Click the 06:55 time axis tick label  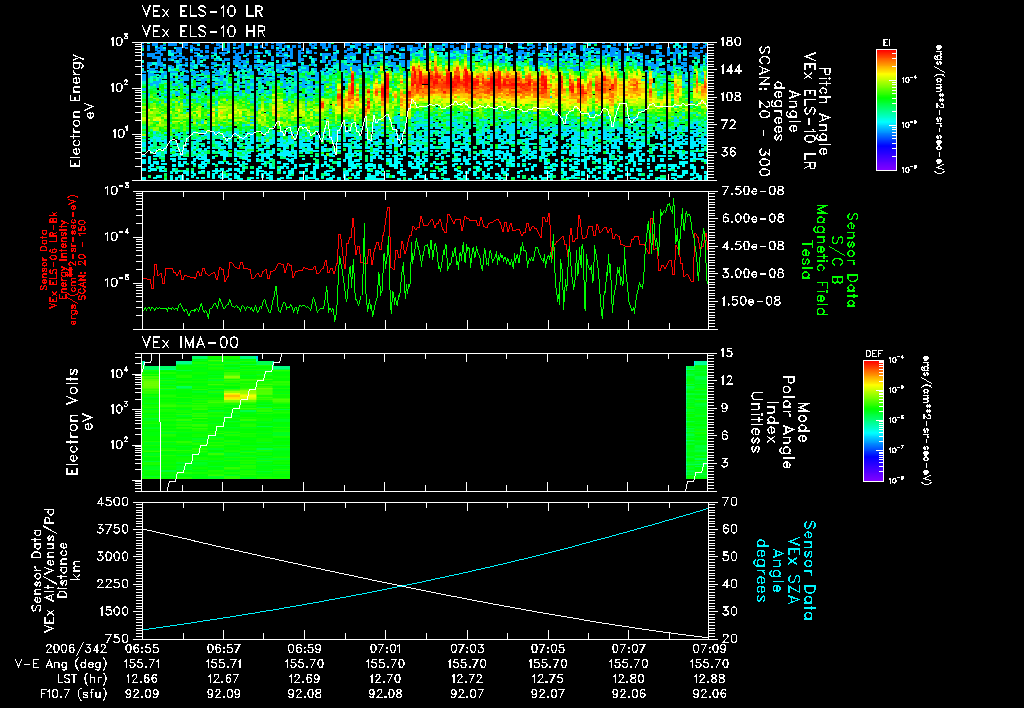click(142, 649)
